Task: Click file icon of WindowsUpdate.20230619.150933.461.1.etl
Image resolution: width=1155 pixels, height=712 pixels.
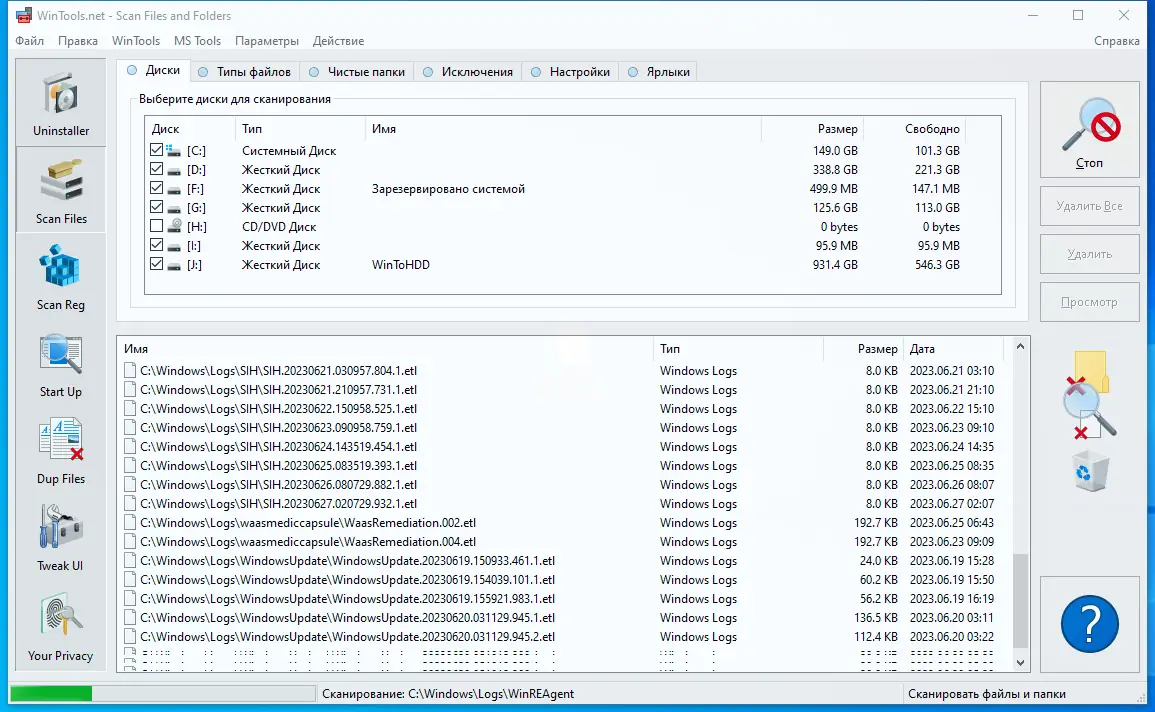Action: pyautogui.click(x=130, y=561)
